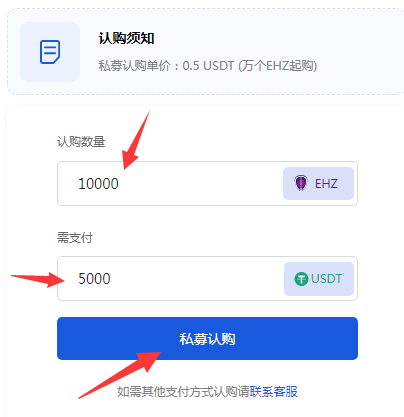Click blank area inside the quantity field before EHZ
Viewport: 404px width, 417px height.
[200, 184]
